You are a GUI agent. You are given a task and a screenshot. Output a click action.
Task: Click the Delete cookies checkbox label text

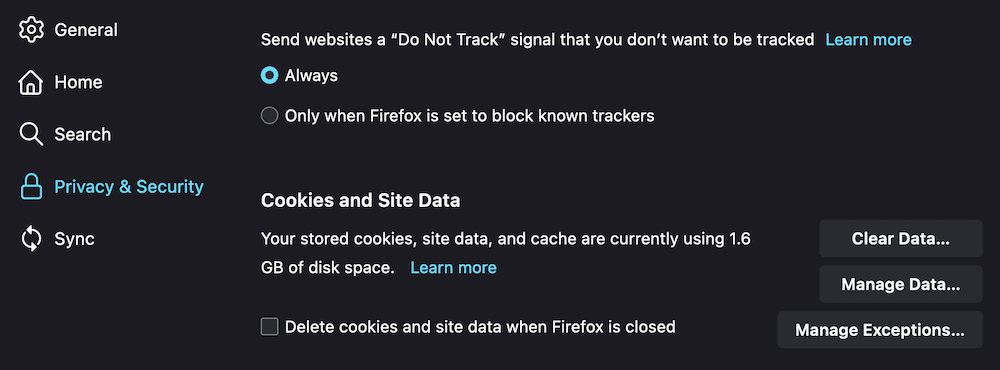[x=480, y=327]
